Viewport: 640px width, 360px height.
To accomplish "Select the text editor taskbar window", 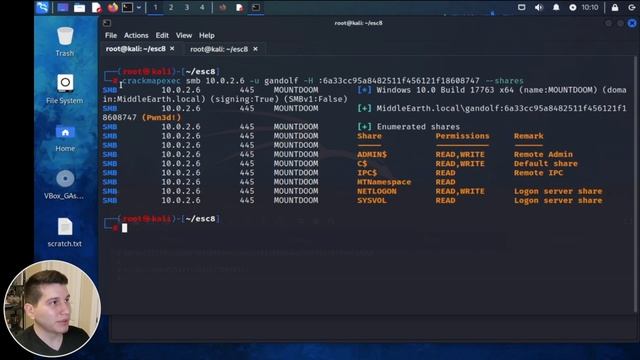I will 240,7.
